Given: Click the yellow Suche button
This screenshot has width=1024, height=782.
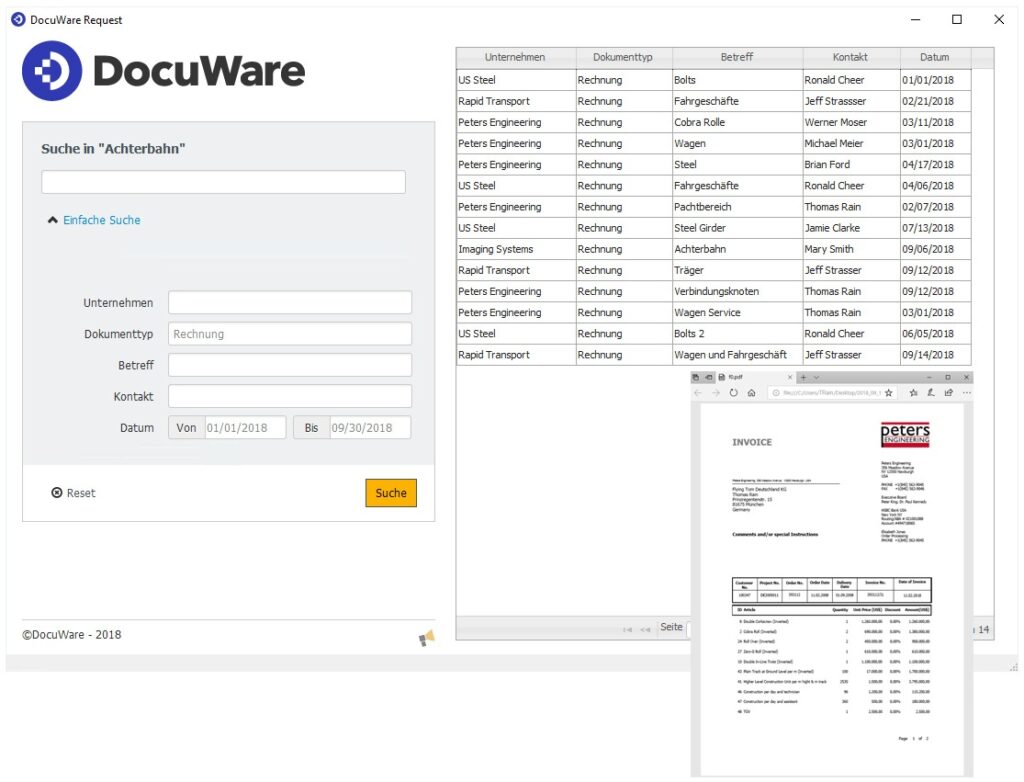Looking at the screenshot, I should [x=391, y=493].
